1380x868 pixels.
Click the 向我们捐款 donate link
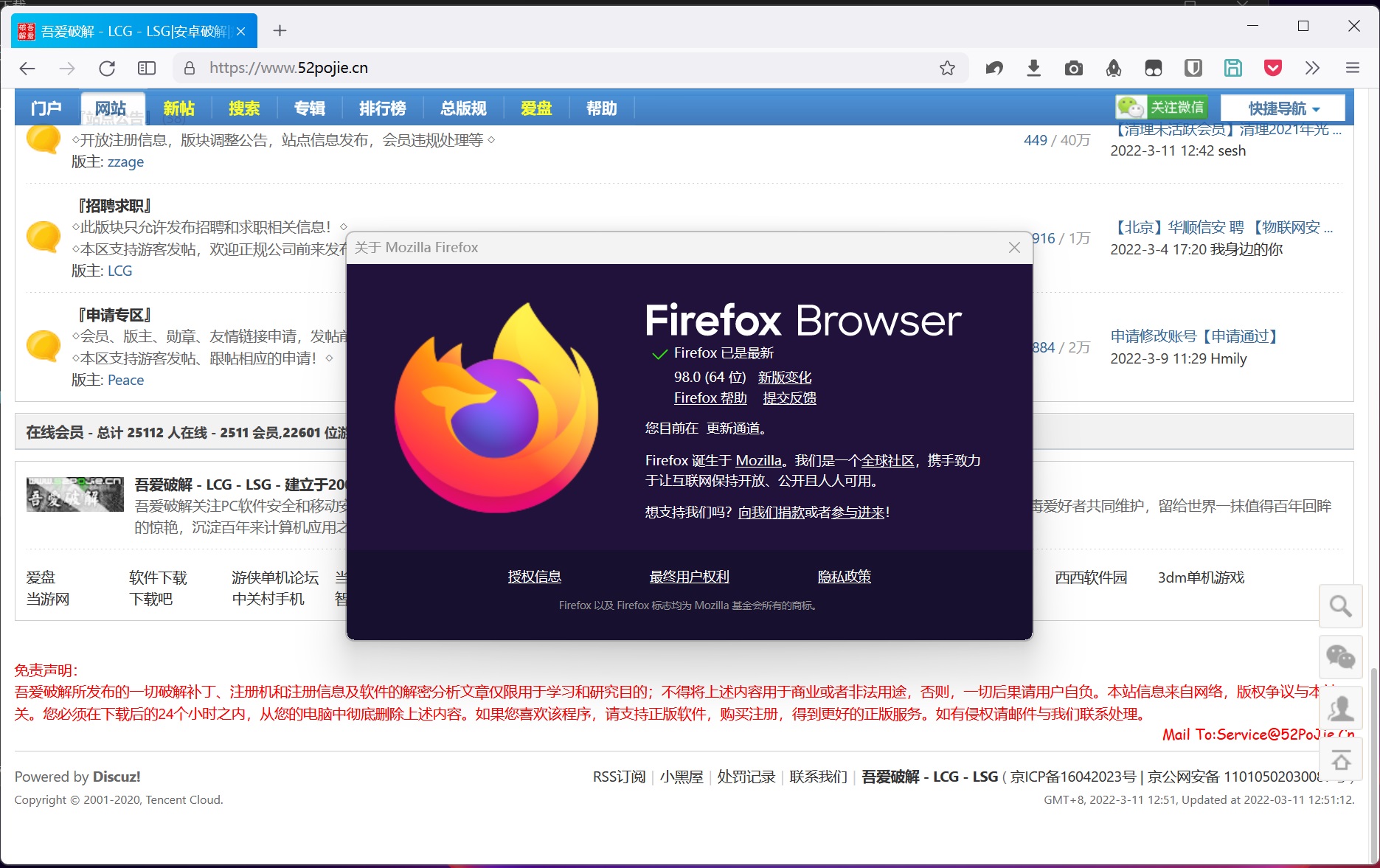tap(772, 513)
